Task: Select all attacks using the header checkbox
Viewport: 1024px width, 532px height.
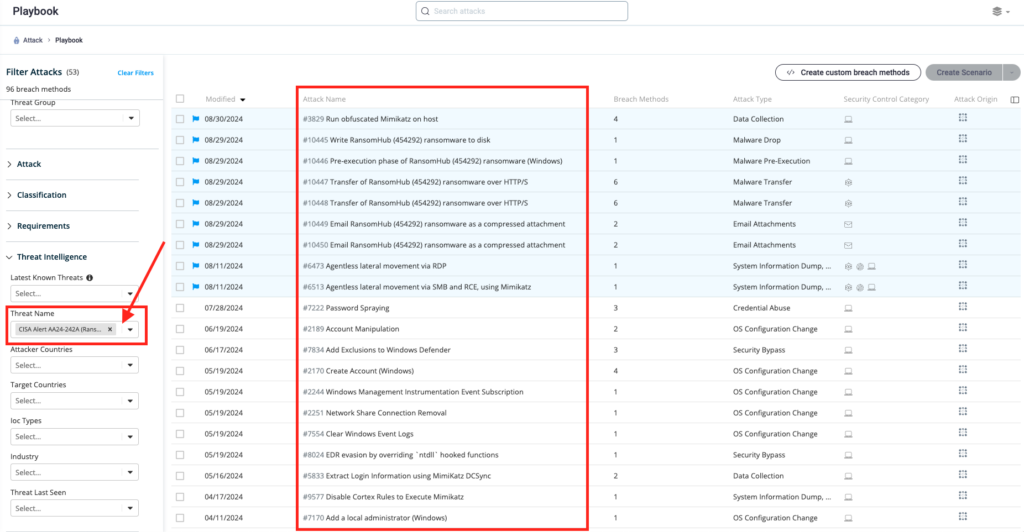Action: (x=180, y=99)
